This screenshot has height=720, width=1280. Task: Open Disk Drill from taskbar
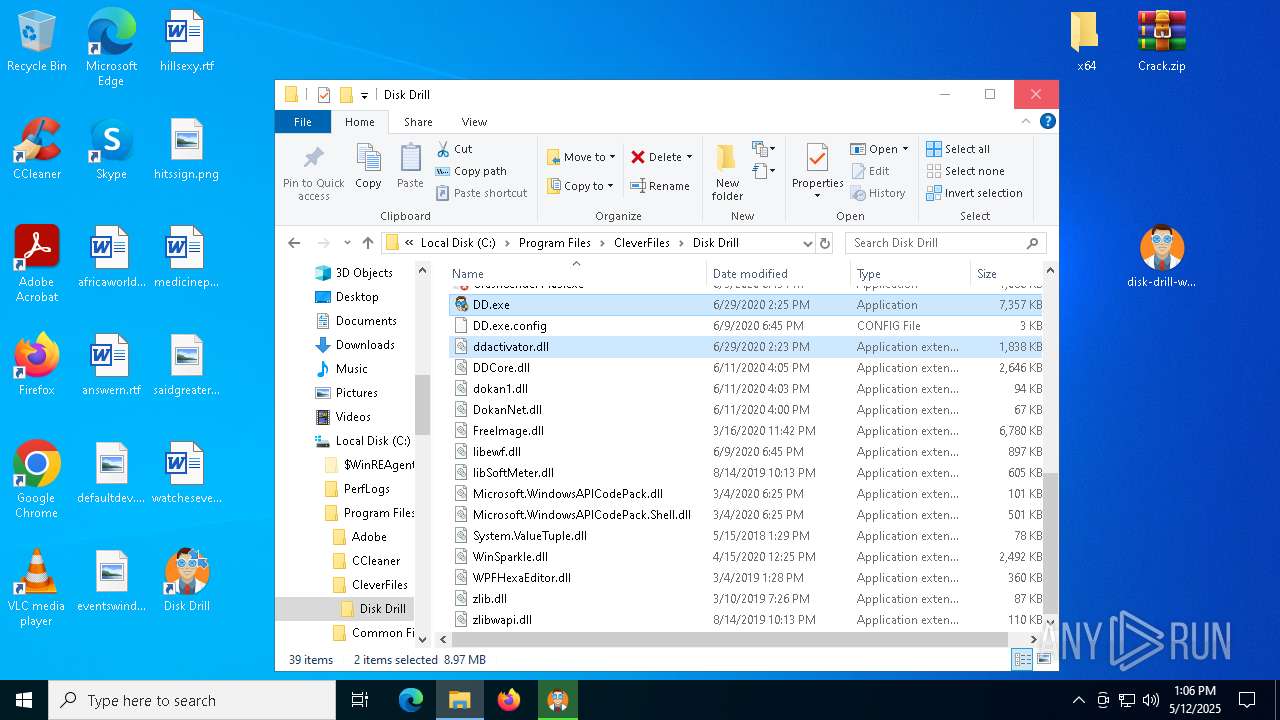(558, 700)
